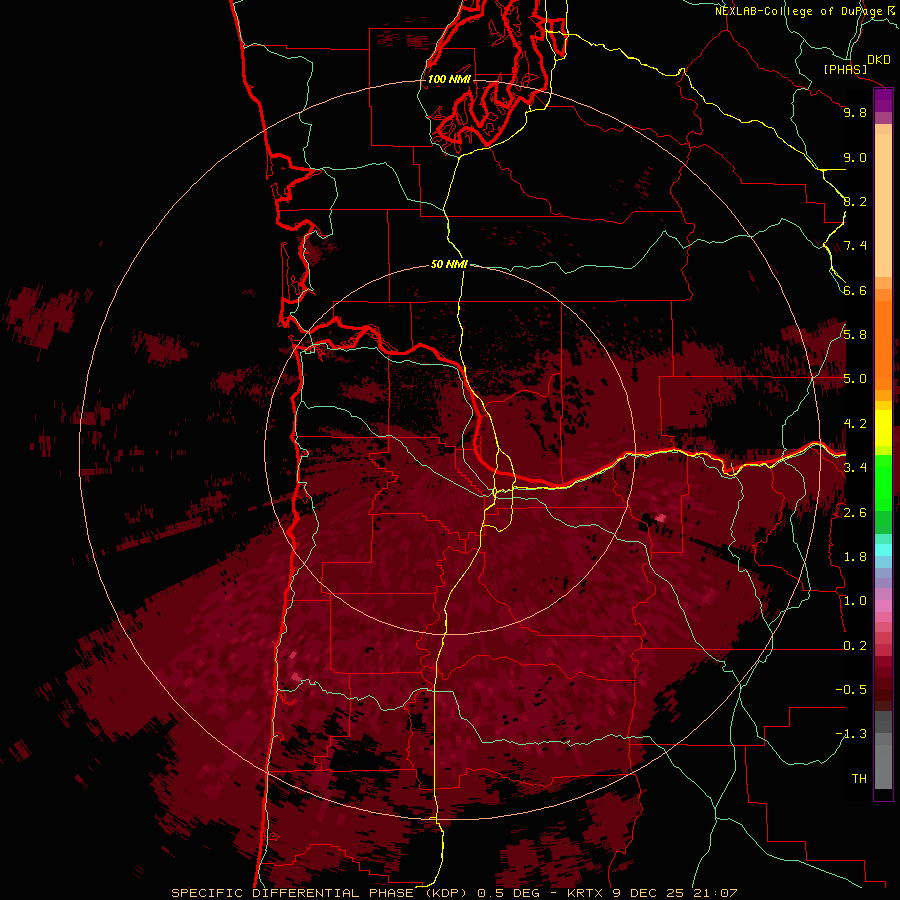Click the SPECIFIC DIFFERENTIAL PHASE (KDP) caption text
Screen dimensions: 900x900
tap(321, 893)
